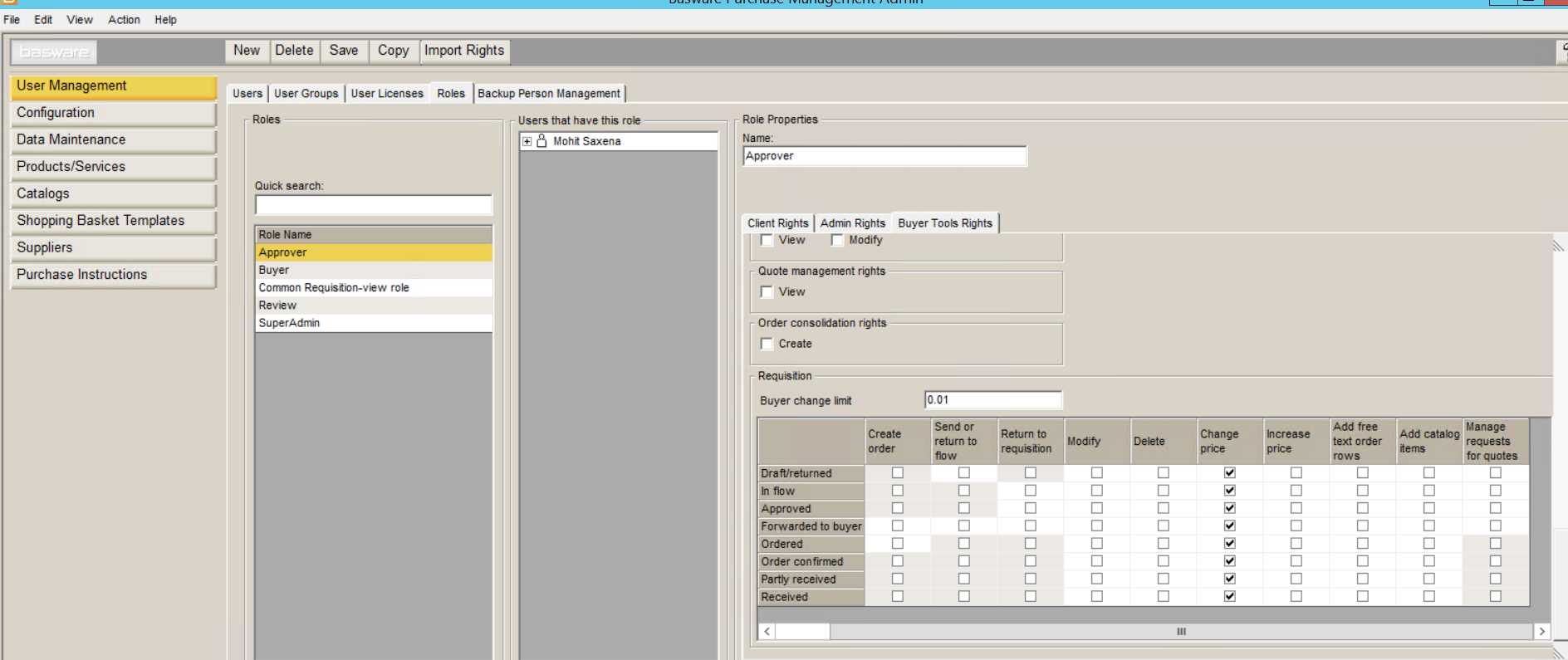Click the Delete toolbar button
Image resolution: width=1568 pixels, height=660 pixels.
(x=294, y=51)
